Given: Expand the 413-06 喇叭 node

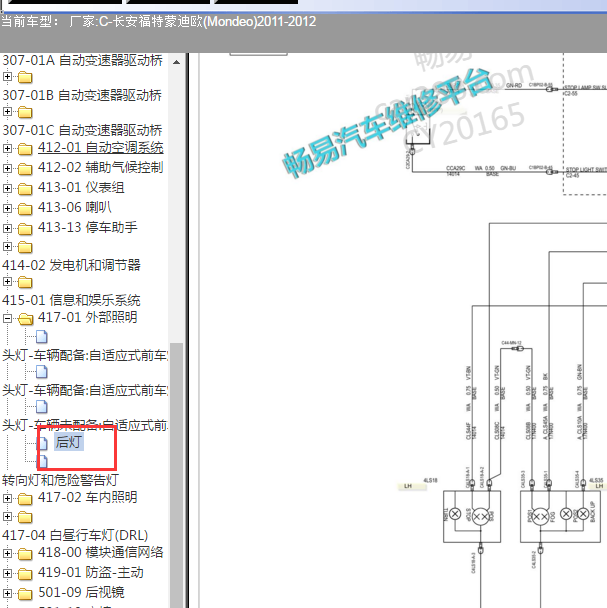Looking at the screenshot, I should click(7, 208).
